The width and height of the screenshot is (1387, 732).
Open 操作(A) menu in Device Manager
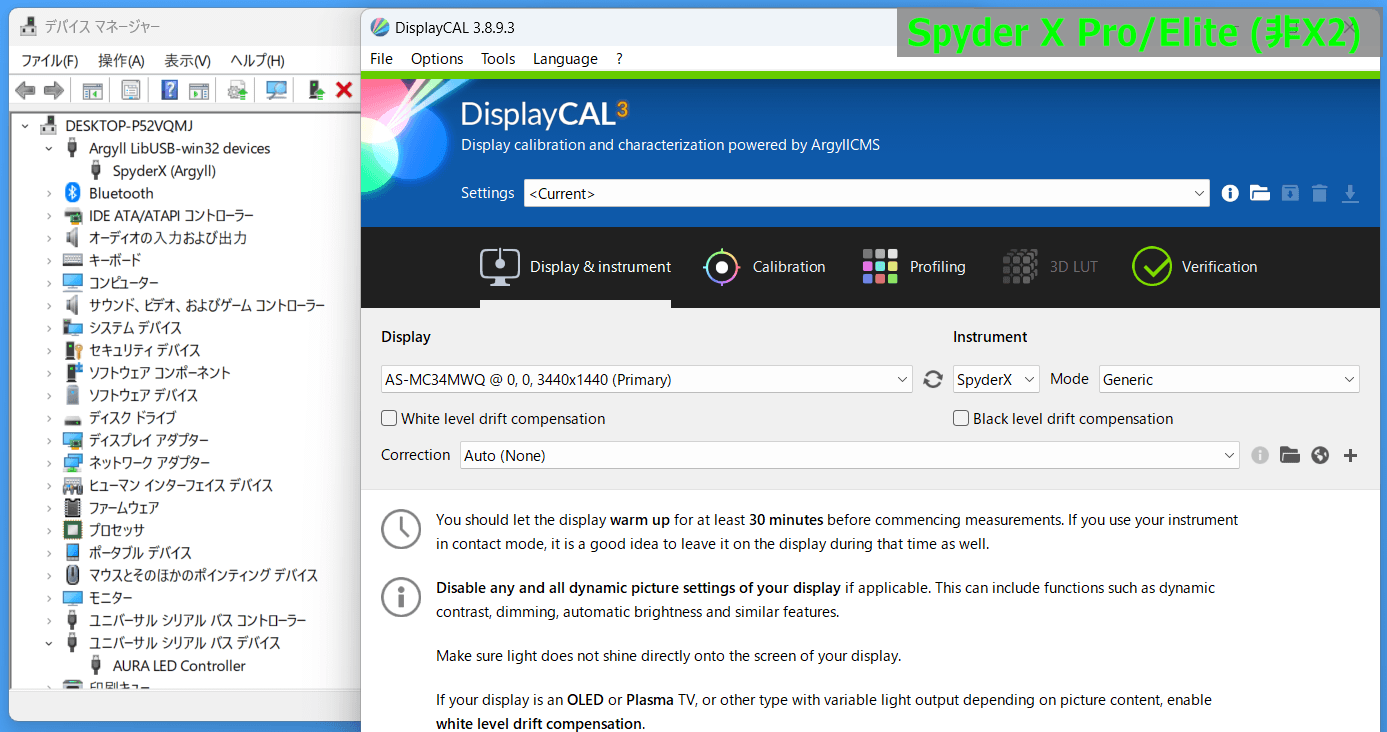121,60
